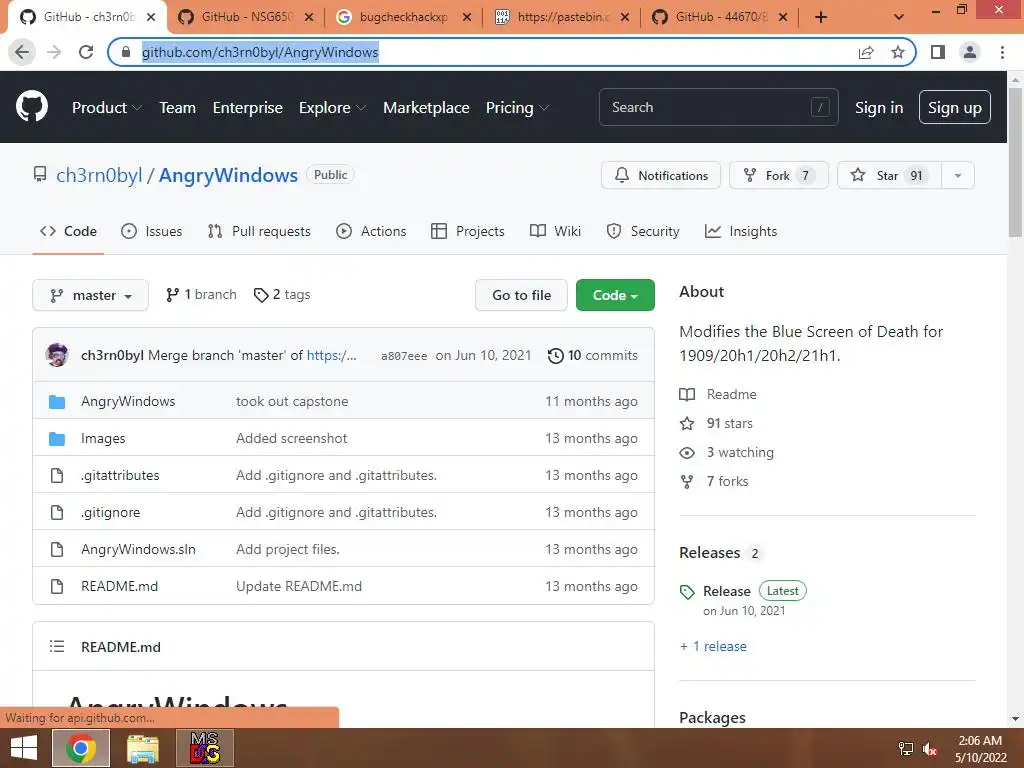Open the tab search chevron
This screenshot has width=1024, height=768.
tap(899, 17)
